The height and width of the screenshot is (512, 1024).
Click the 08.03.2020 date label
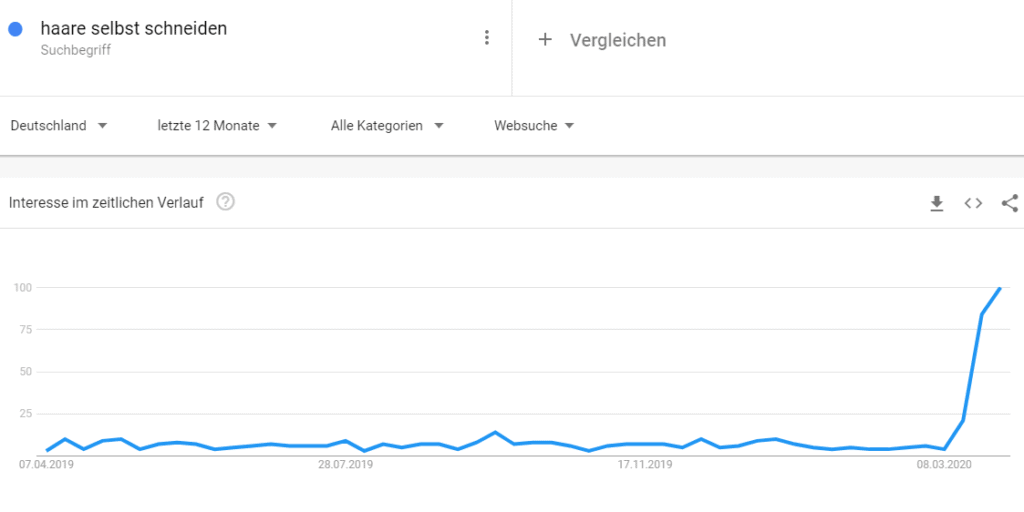[944, 465]
